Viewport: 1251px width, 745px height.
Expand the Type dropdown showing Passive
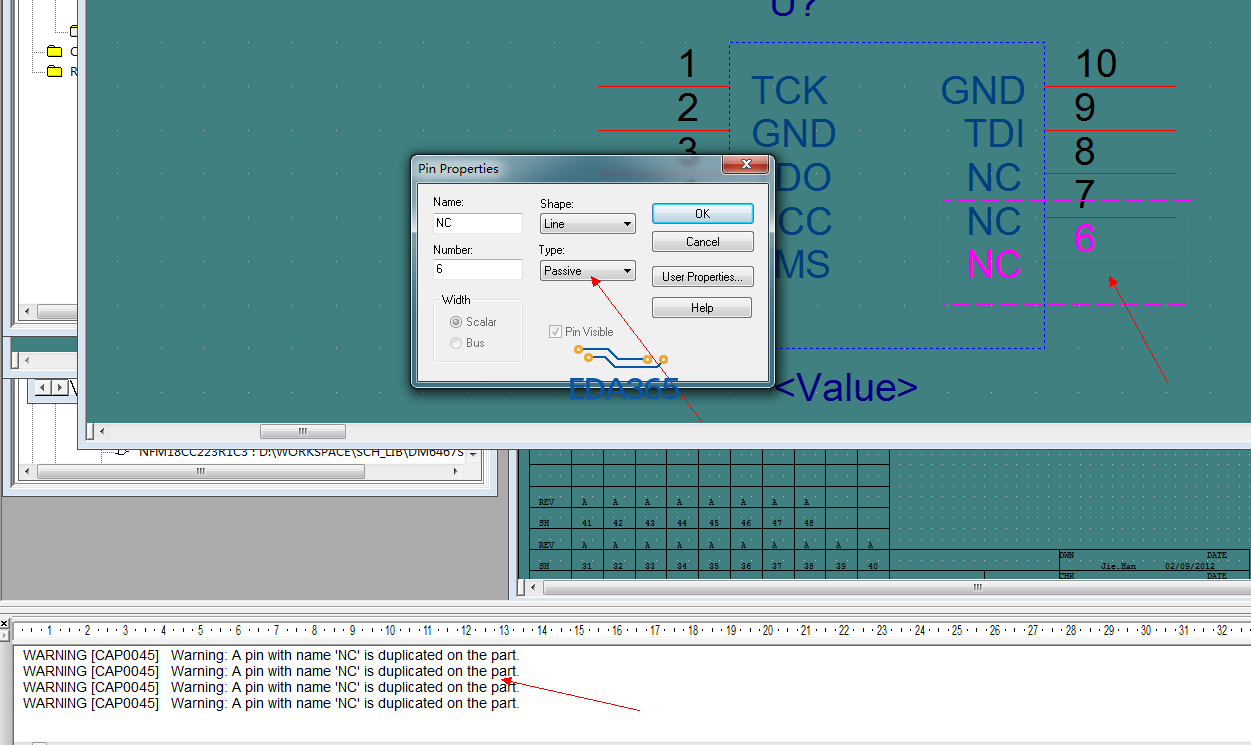point(587,271)
